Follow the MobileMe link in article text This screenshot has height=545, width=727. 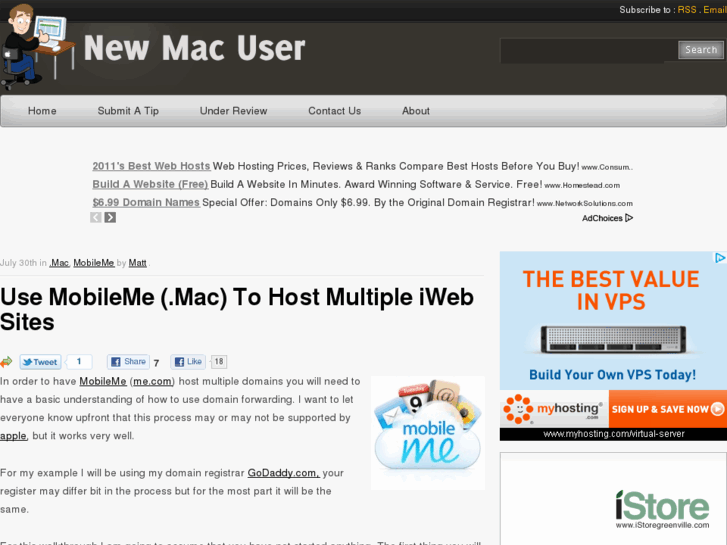click(x=103, y=381)
